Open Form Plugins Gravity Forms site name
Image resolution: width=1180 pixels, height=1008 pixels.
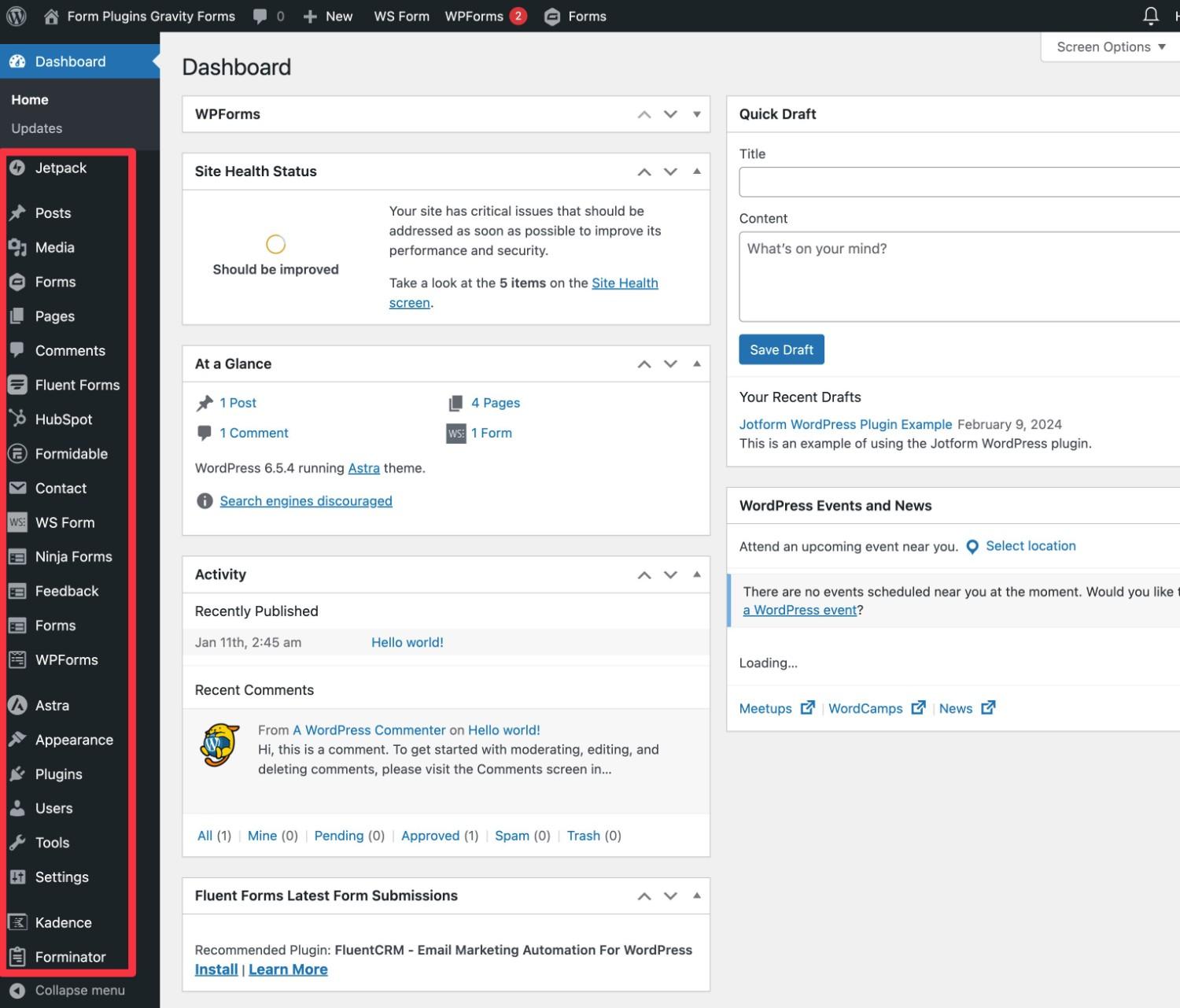pyautogui.click(x=151, y=16)
